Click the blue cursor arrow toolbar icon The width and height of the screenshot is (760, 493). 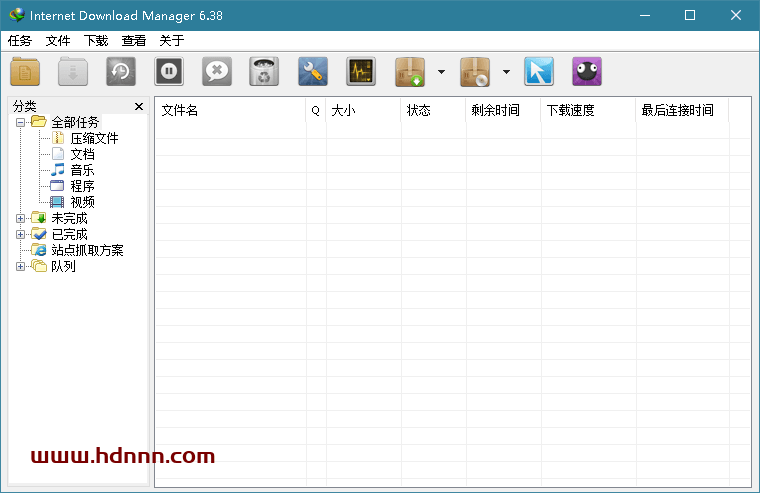coord(539,72)
